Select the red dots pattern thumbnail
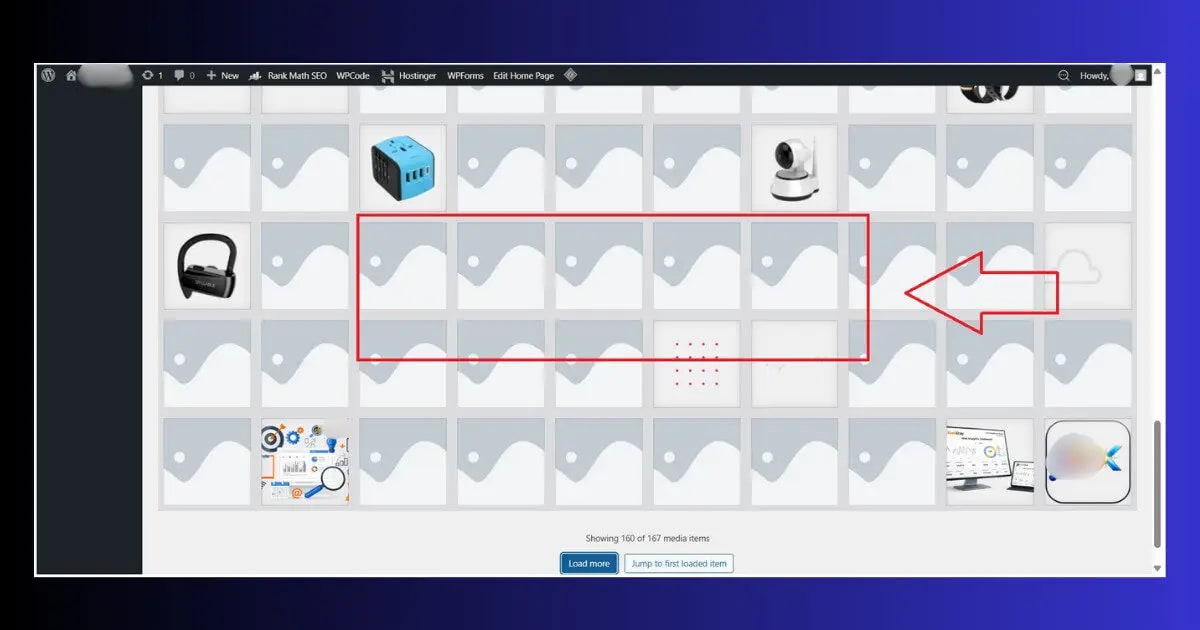Viewport: 1200px width, 630px height. [697, 363]
